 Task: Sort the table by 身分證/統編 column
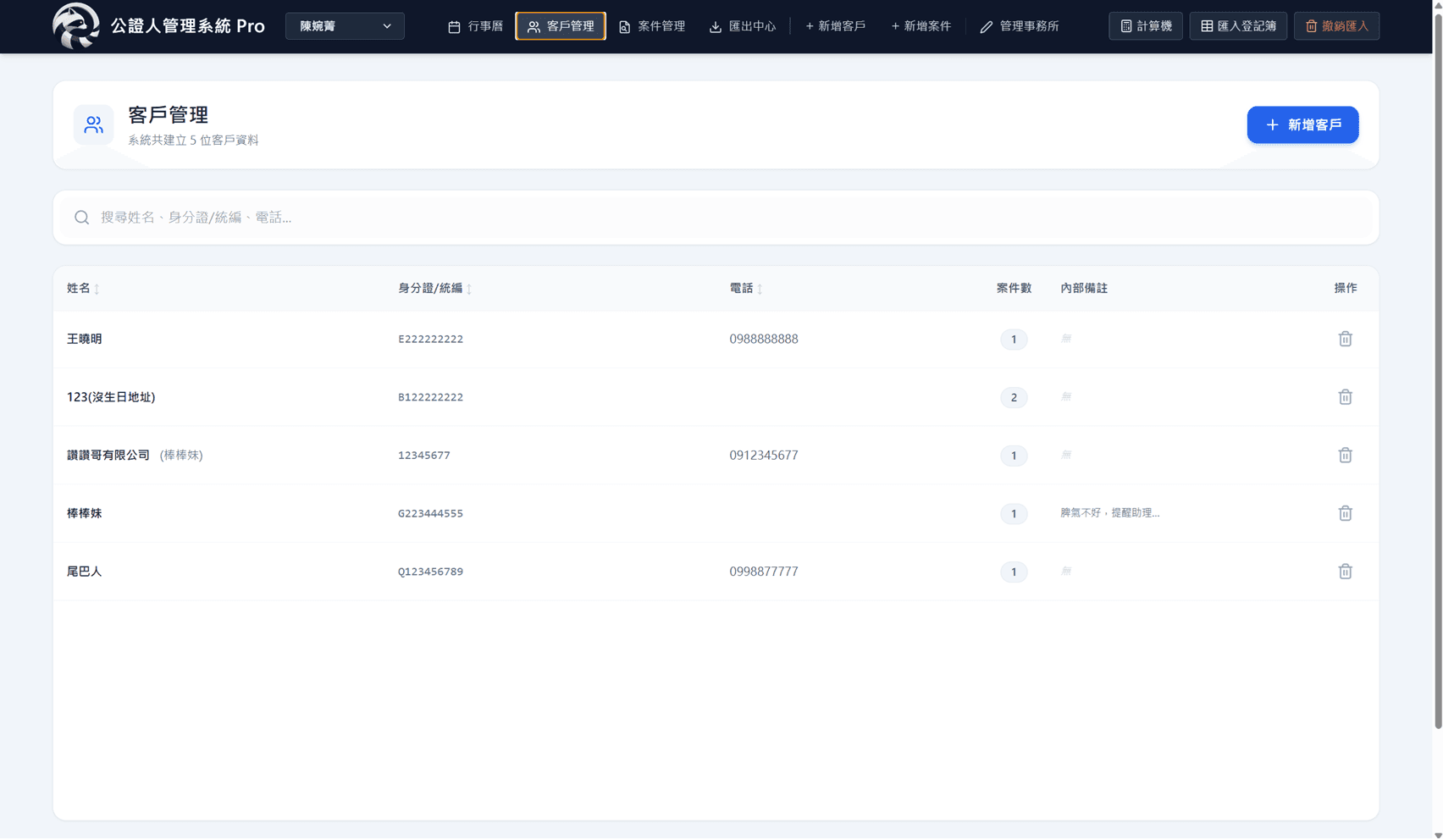(435, 289)
